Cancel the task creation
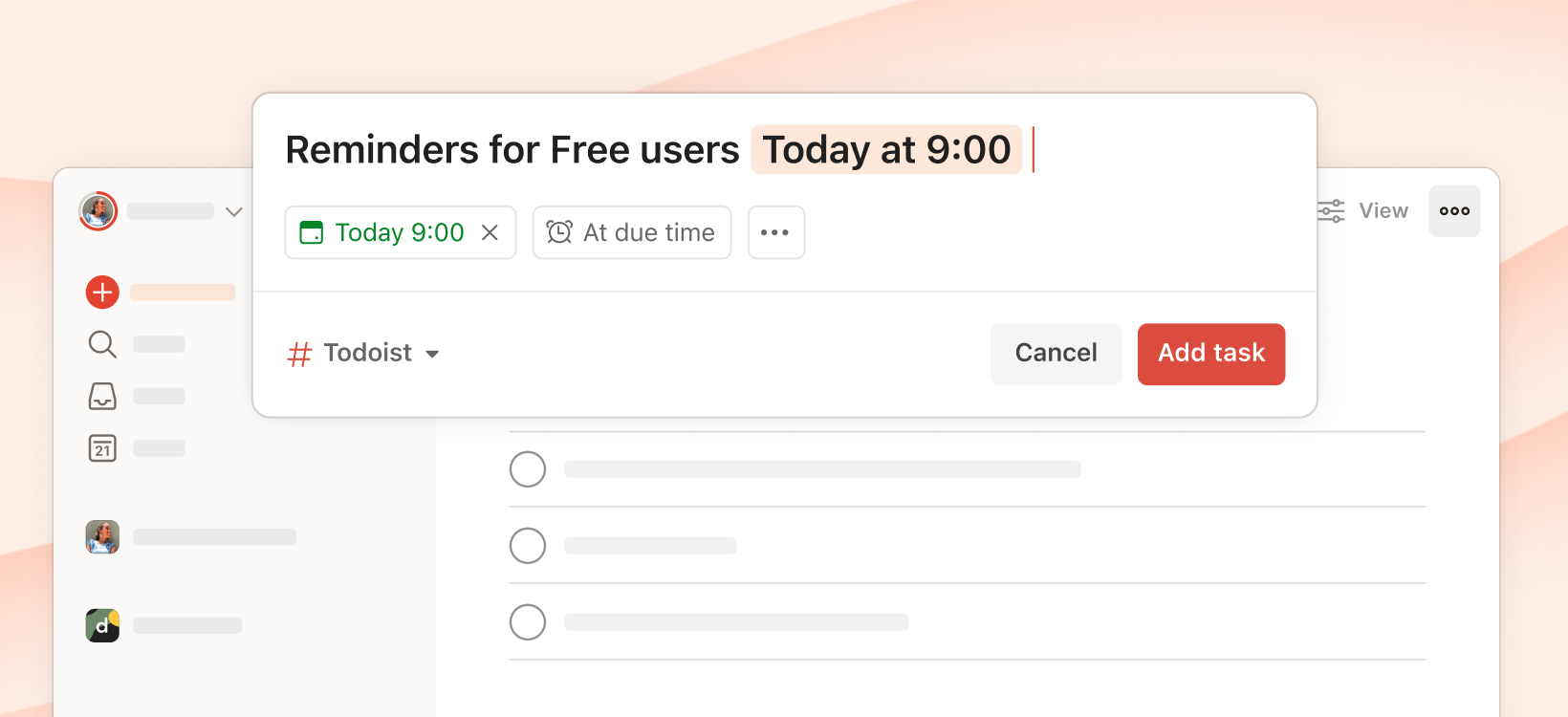Screen dimensions: 1568x717 point(1056,354)
